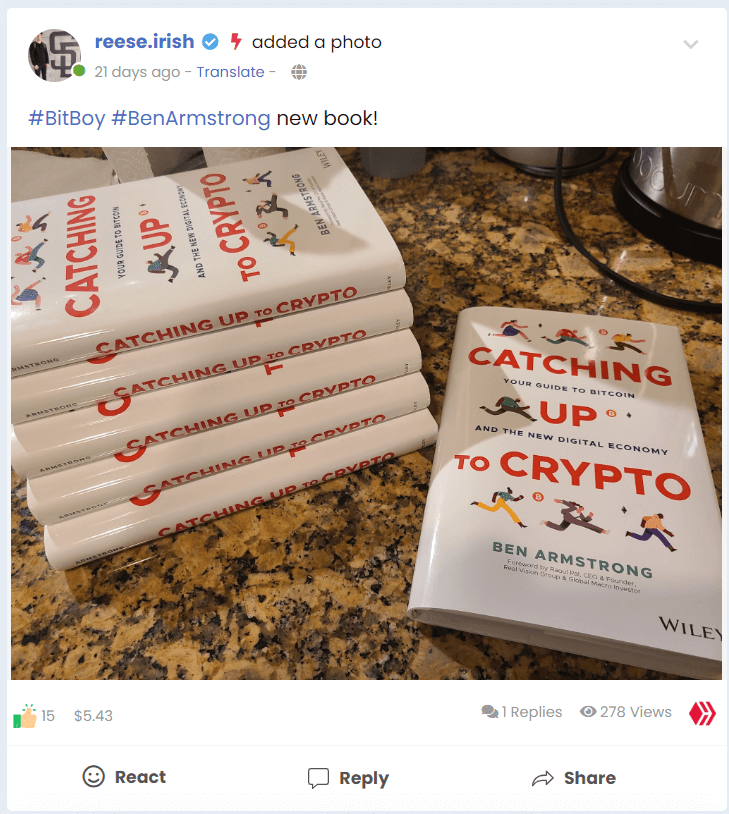Show the $5.43 payout details
Screen dimensions: 729x814
[93, 716]
